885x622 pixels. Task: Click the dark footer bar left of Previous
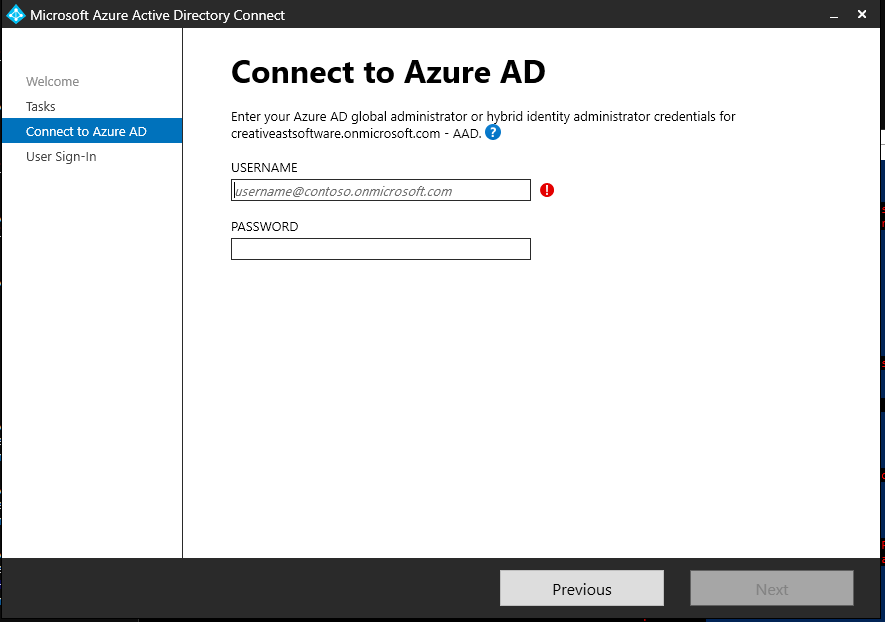coord(250,589)
